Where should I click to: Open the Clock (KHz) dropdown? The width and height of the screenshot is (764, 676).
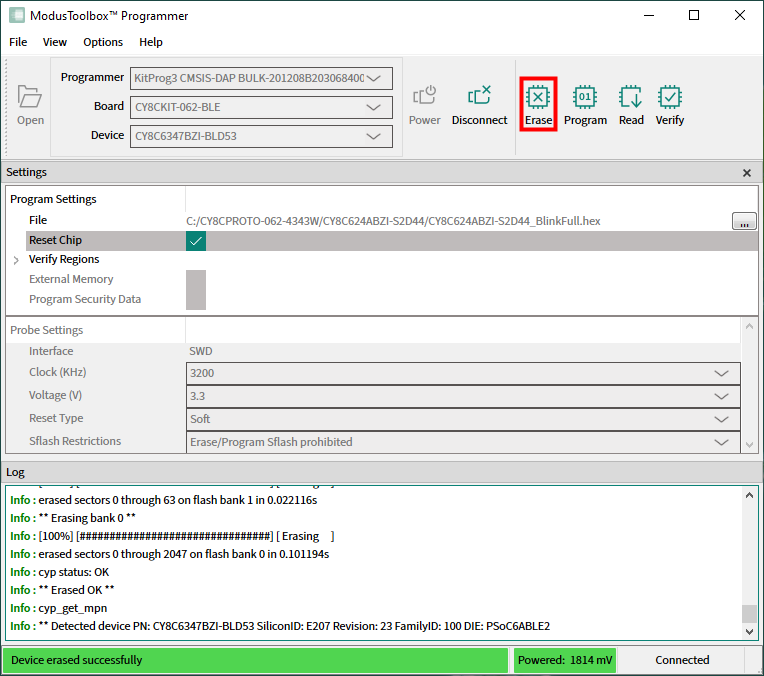(x=463, y=373)
